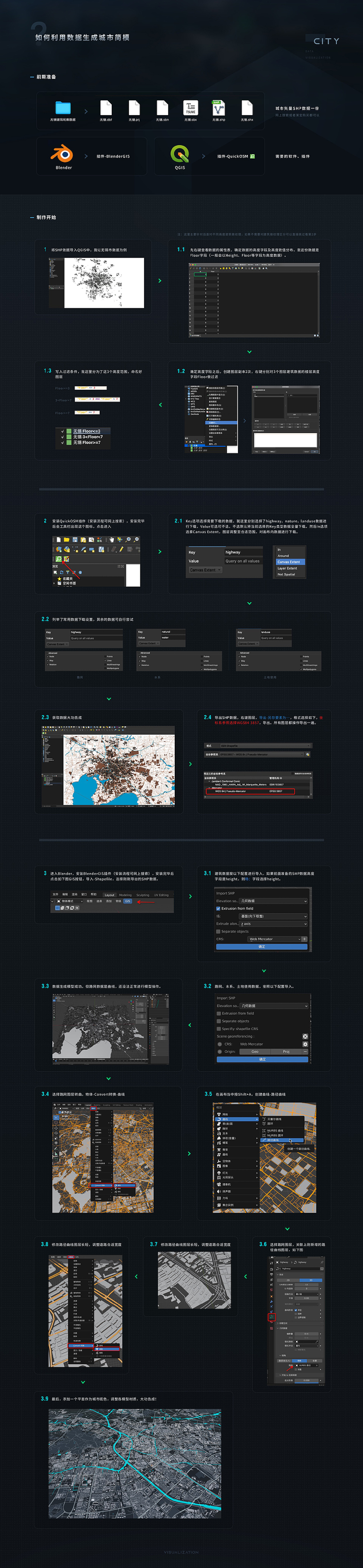The height and width of the screenshot is (1568, 363).
Task: Open Elevation source dropdown in step 3.2
Action: 274,1006
